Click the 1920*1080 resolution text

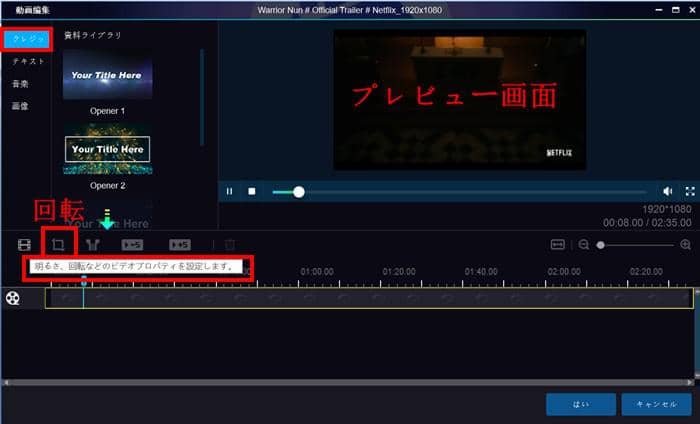pyautogui.click(x=667, y=209)
